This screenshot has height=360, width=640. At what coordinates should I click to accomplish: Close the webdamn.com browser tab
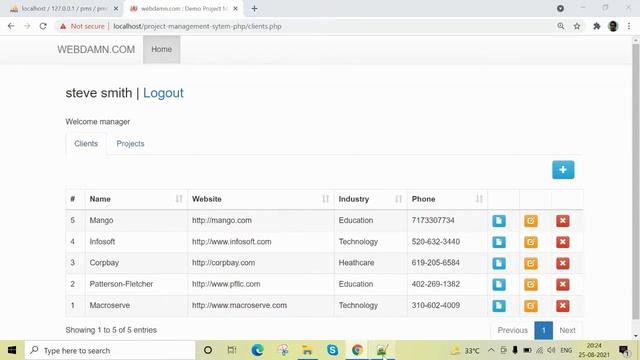(x=236, y=9)
